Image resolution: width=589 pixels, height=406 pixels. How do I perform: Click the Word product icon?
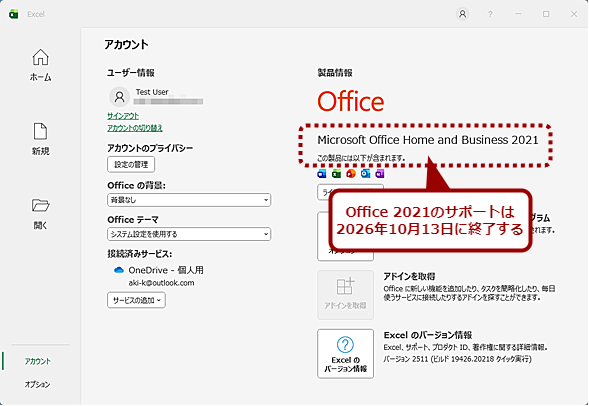click(322, 174)
